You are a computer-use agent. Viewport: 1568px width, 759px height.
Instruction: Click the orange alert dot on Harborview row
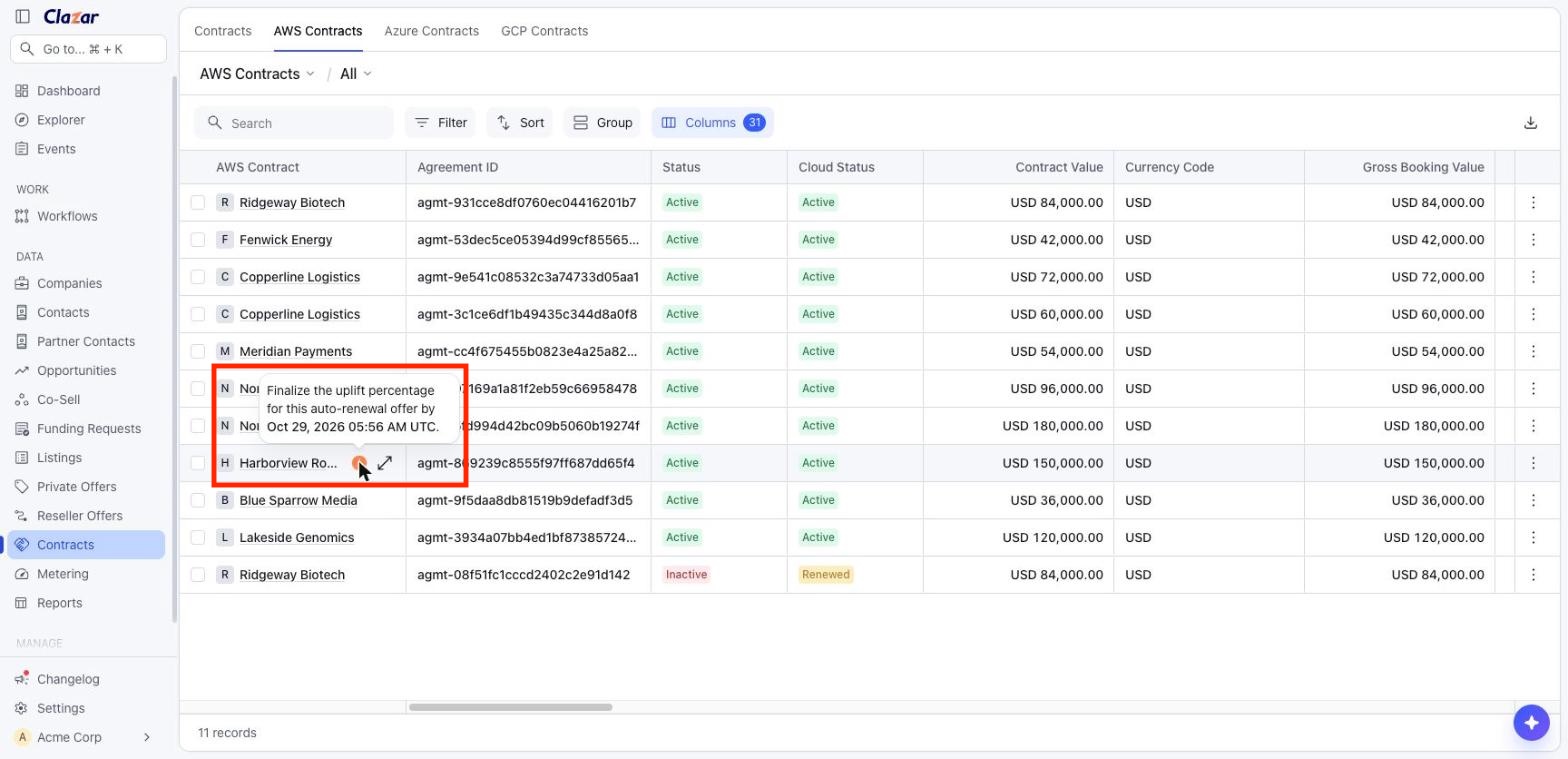(359, 463)
